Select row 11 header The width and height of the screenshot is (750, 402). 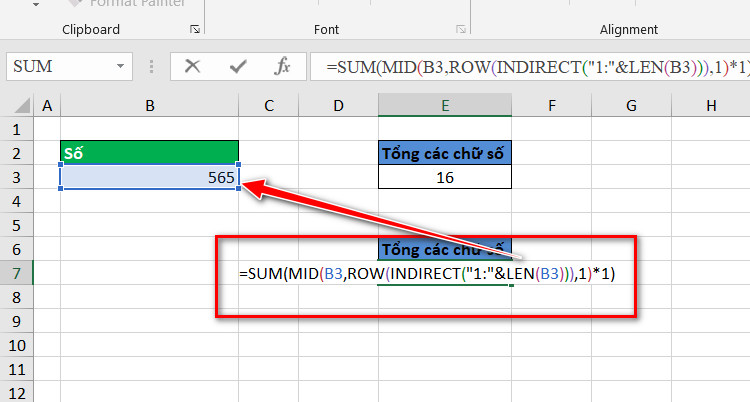[17, 369]
